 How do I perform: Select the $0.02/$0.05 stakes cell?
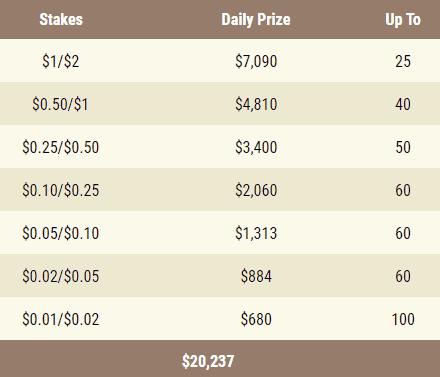click(x=61, y=276)
